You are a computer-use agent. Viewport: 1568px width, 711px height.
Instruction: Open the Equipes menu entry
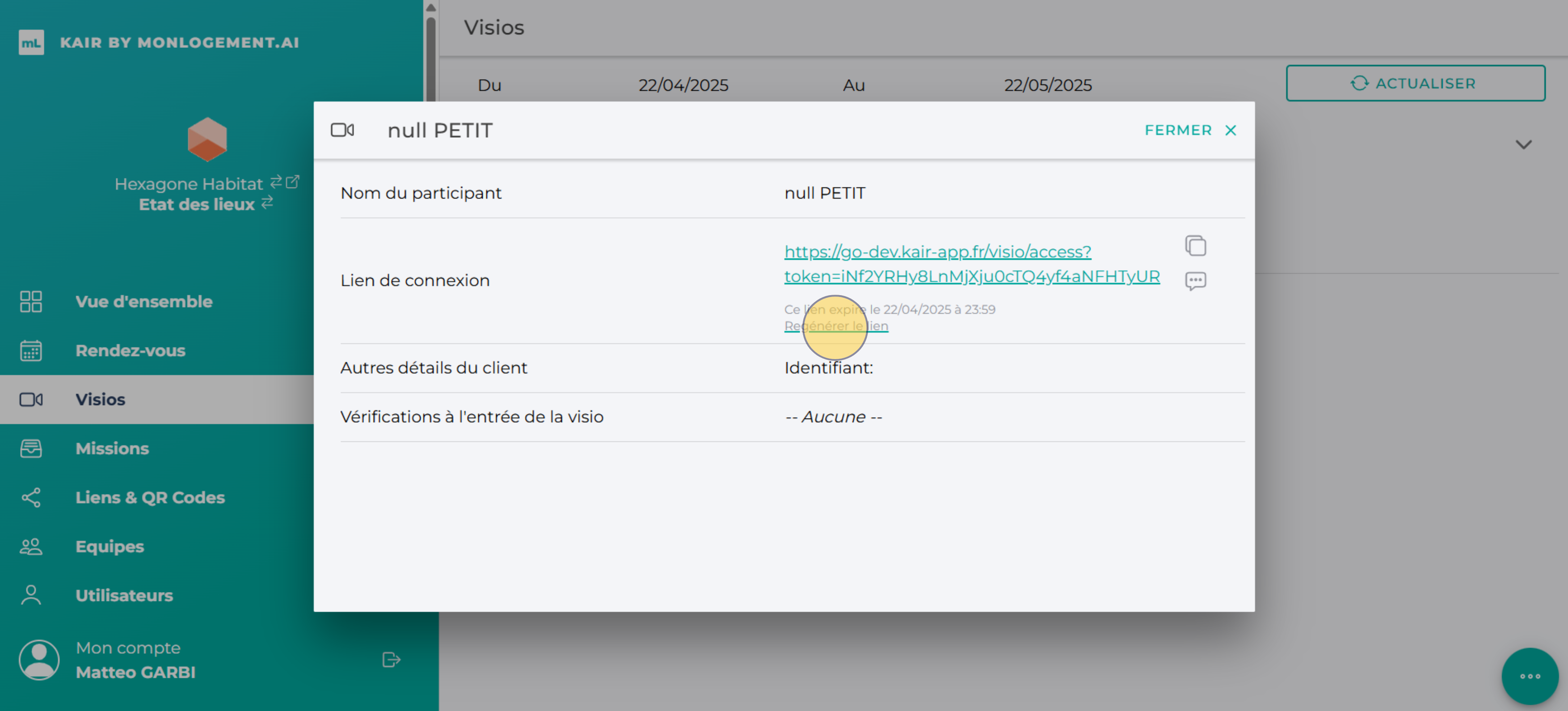click(110, 546)
